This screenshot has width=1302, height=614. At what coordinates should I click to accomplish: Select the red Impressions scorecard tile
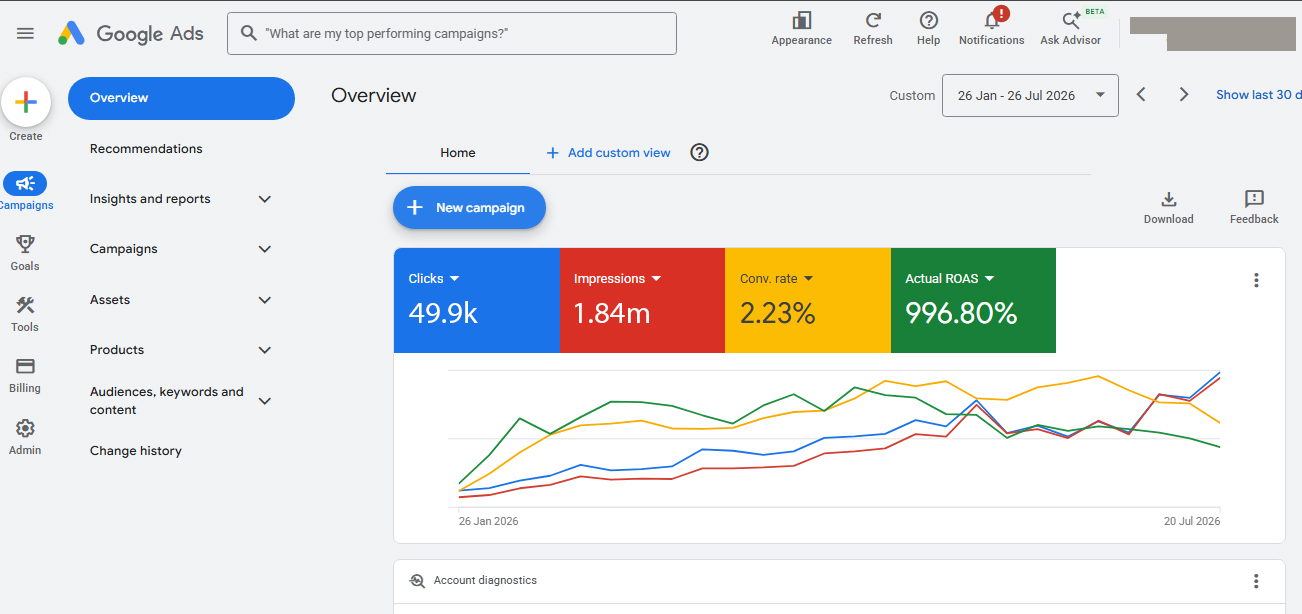[x=642, y=300]
